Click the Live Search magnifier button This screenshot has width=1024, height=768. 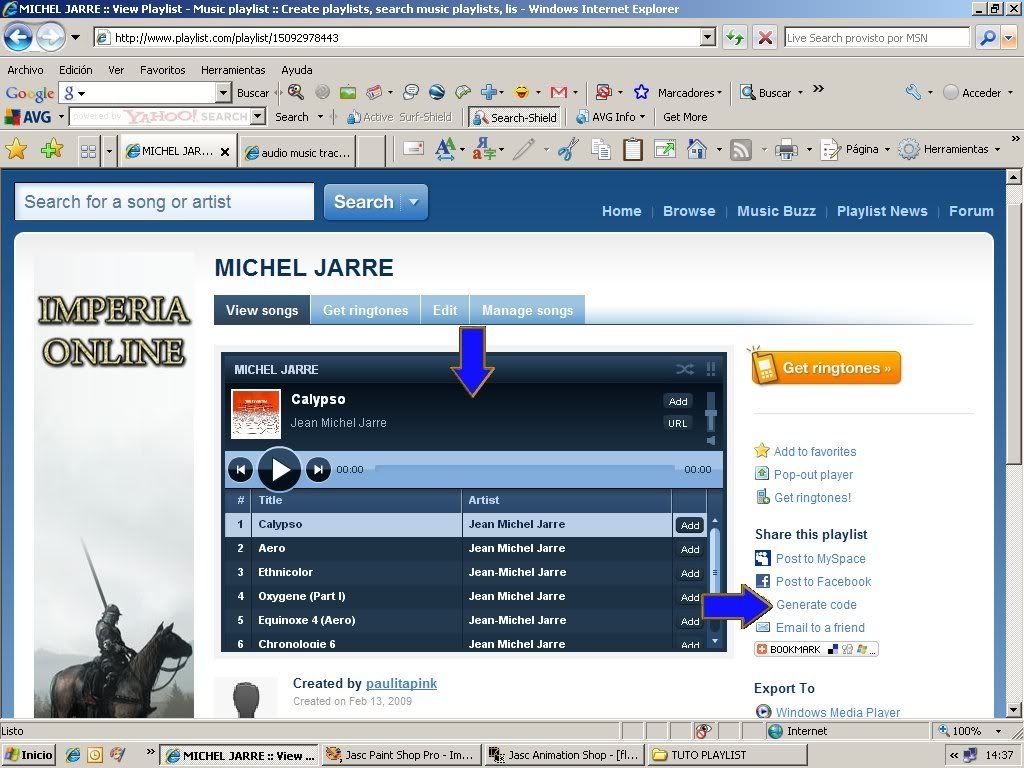pyautogui.click(x=987, y=38)
